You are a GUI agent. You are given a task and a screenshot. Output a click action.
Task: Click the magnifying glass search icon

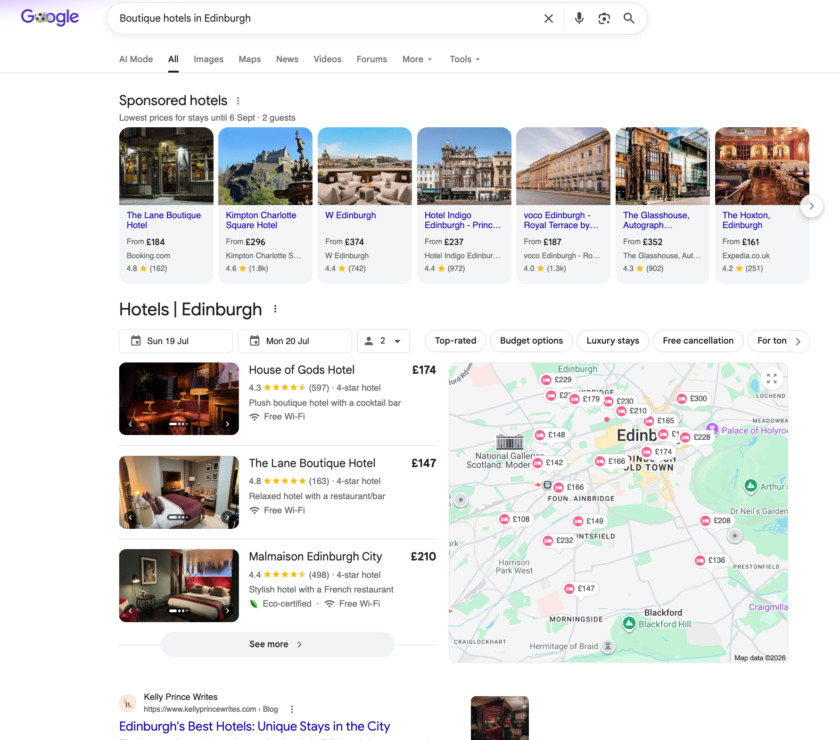629,18
